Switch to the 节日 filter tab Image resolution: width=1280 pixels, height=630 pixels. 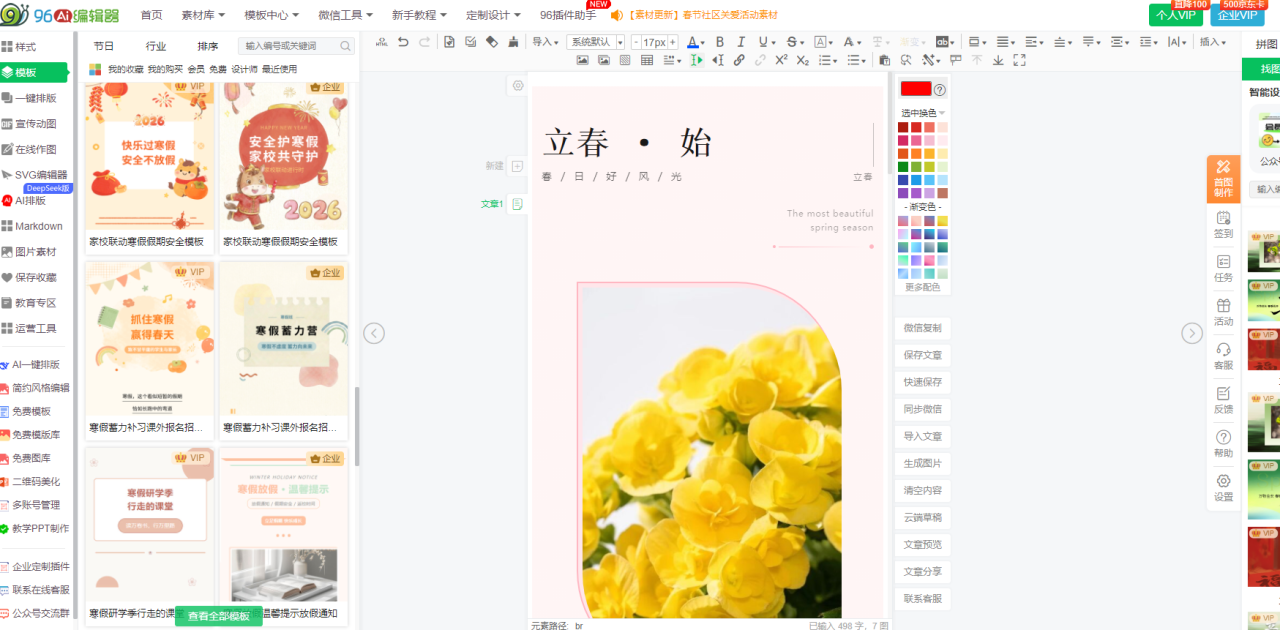click(104, 46)
